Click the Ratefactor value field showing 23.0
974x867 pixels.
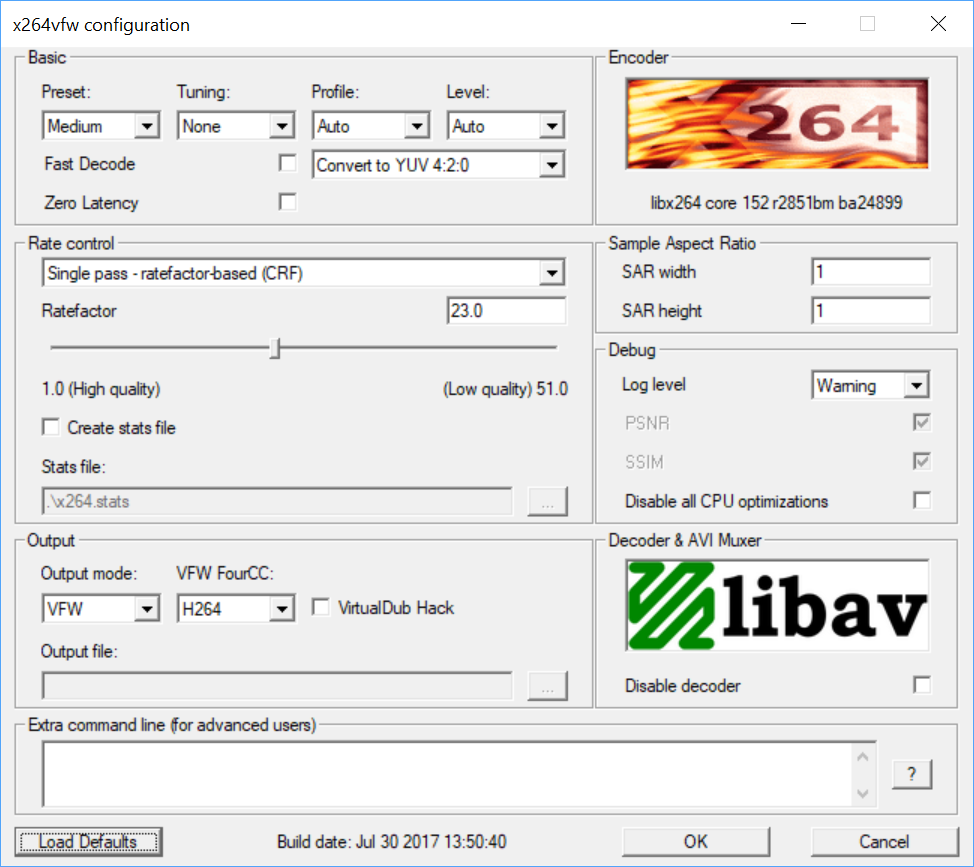(x=506, y=311)
